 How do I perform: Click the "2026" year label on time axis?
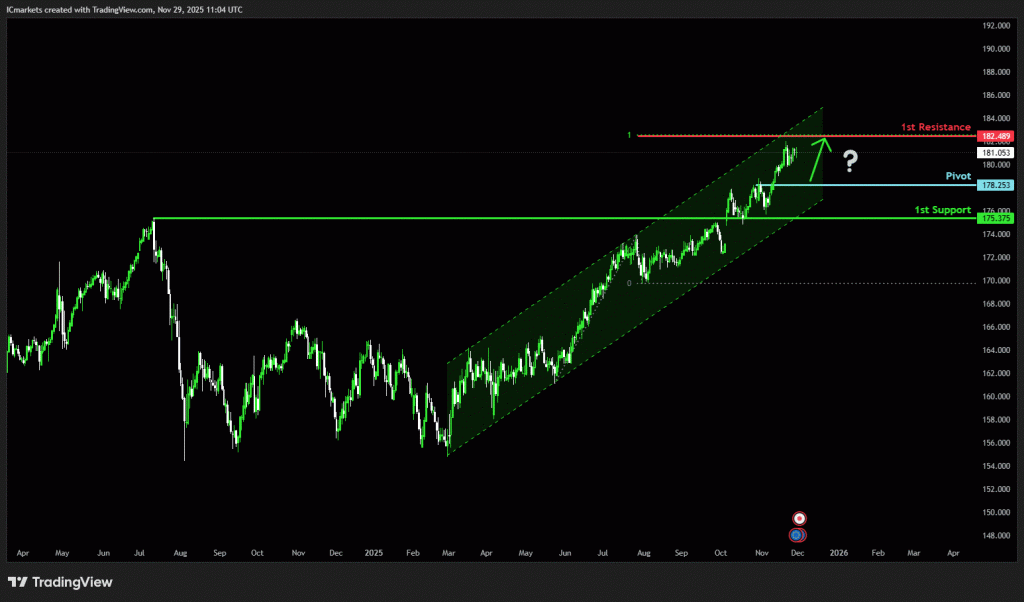(x=838, y=552)
